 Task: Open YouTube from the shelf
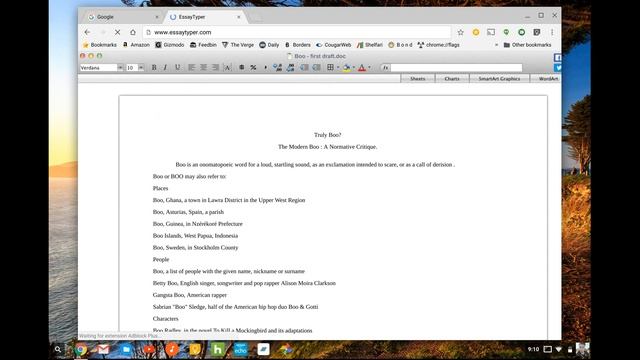[x=149, y=349]
